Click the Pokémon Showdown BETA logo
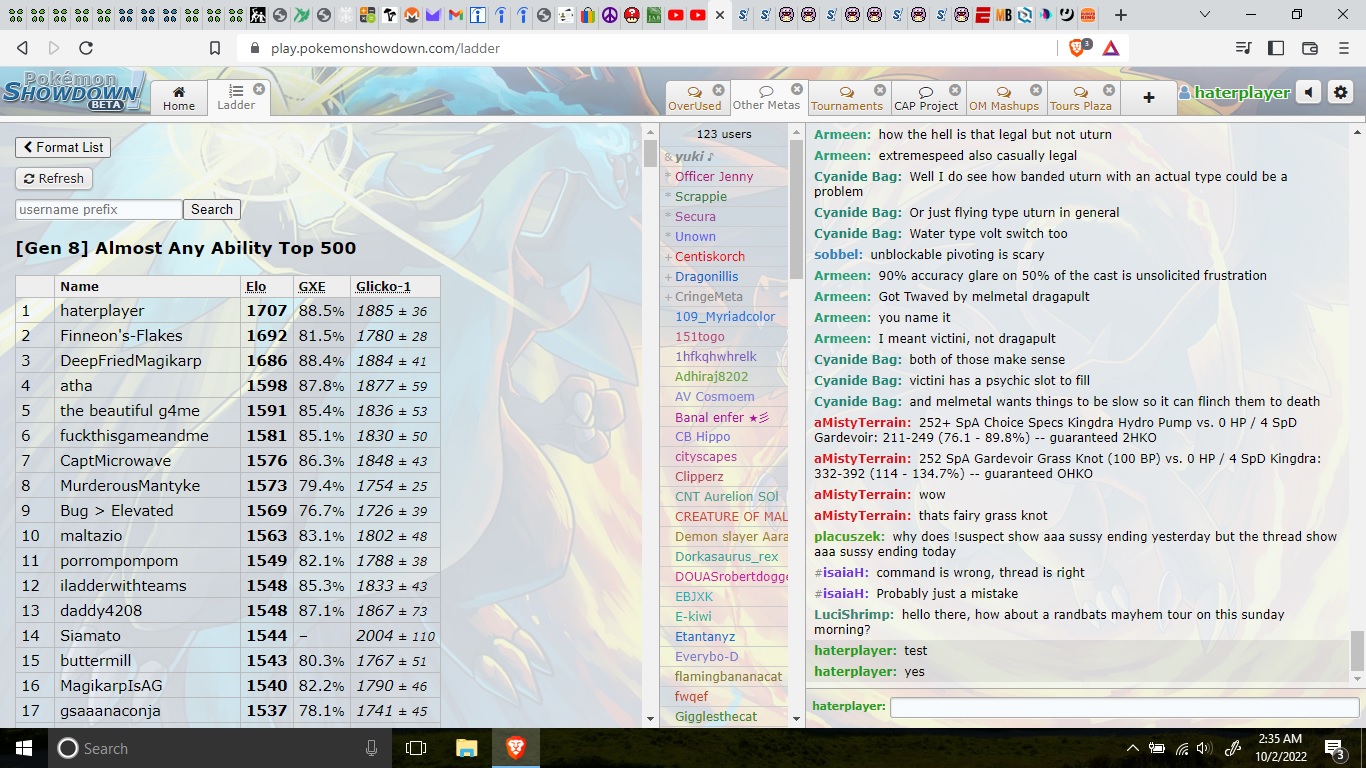1366x768 pixels. [75, 91]
